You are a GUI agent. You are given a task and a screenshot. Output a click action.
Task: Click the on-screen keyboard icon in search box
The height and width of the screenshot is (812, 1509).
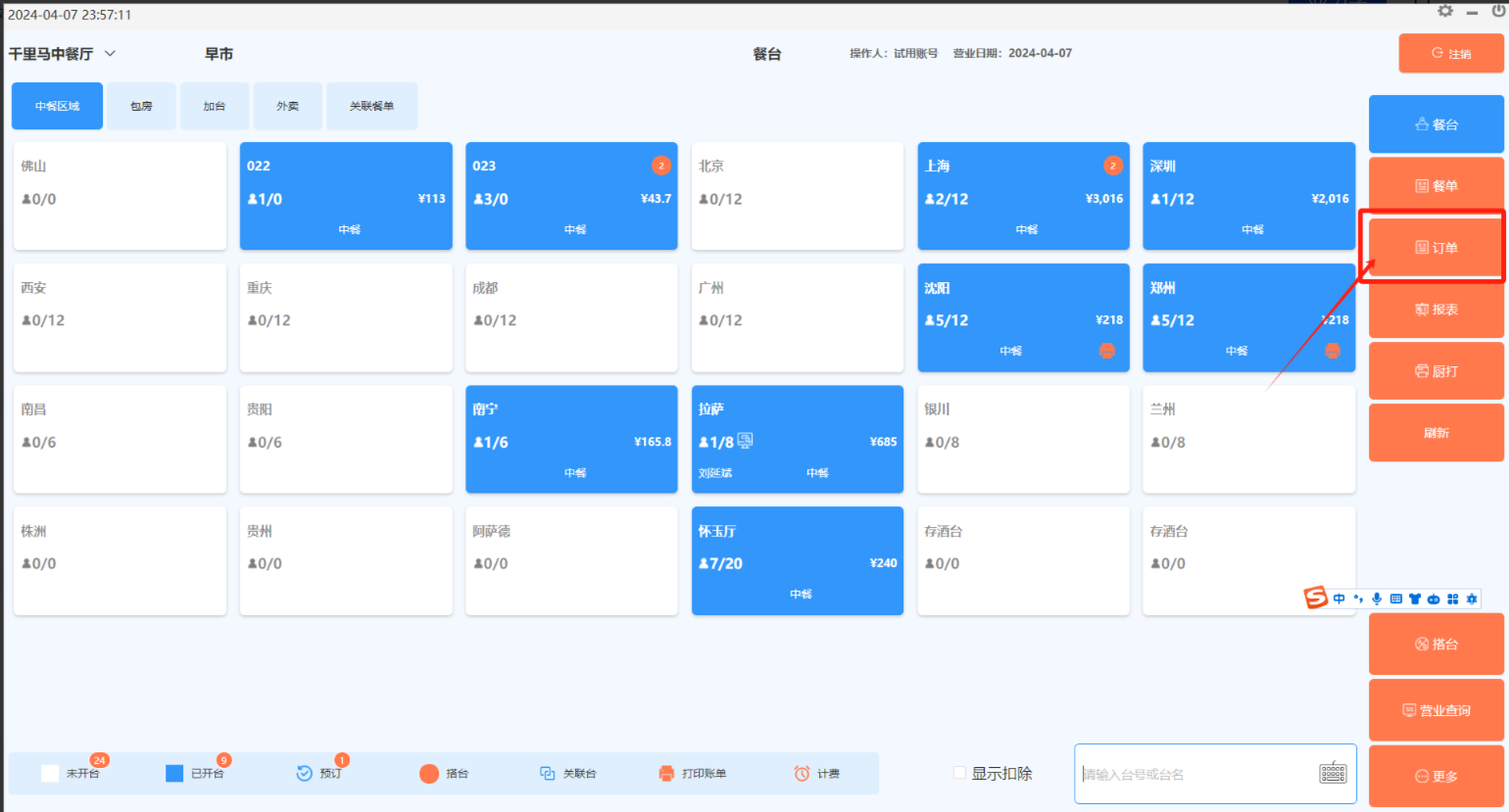coord(1333,773)
